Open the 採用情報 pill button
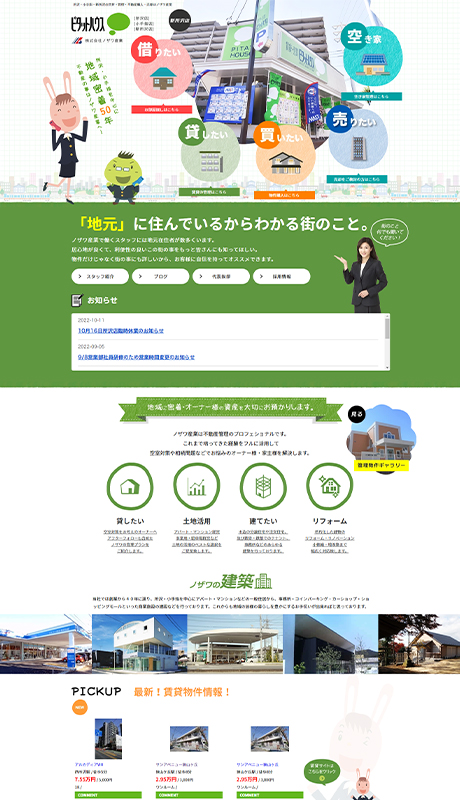The height and width of the screenshot is (800, 460). click(282, 276)
